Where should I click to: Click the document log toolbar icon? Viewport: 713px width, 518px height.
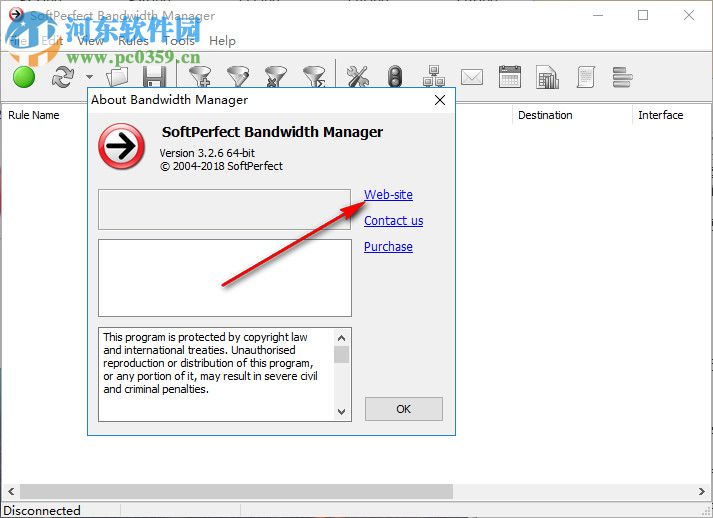pos(586,76)
